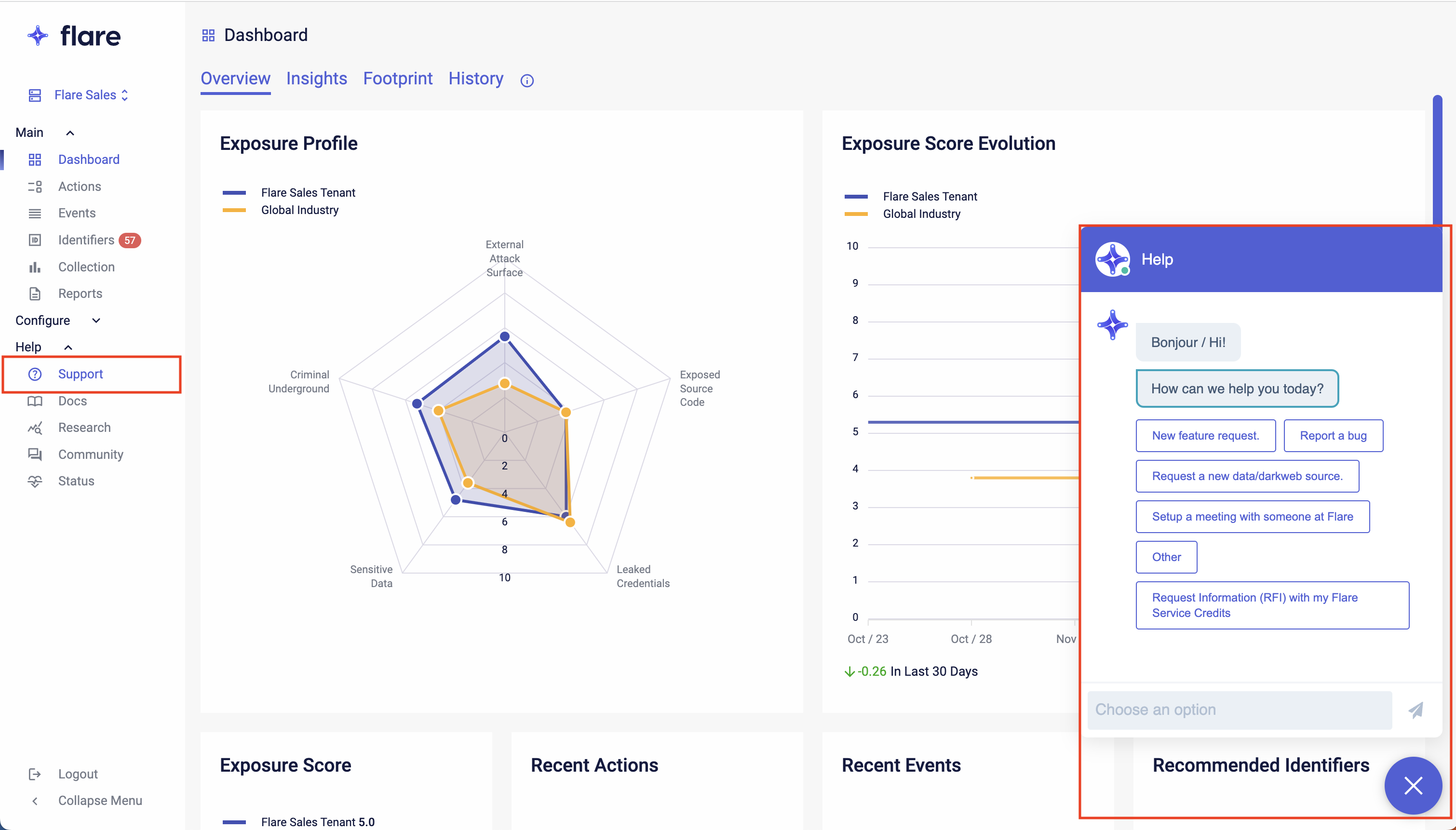Click the Research sidebar icon

(35, 428)
